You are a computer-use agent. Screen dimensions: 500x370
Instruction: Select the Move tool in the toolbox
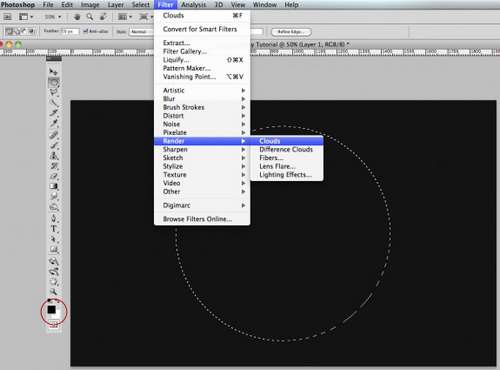53,71
